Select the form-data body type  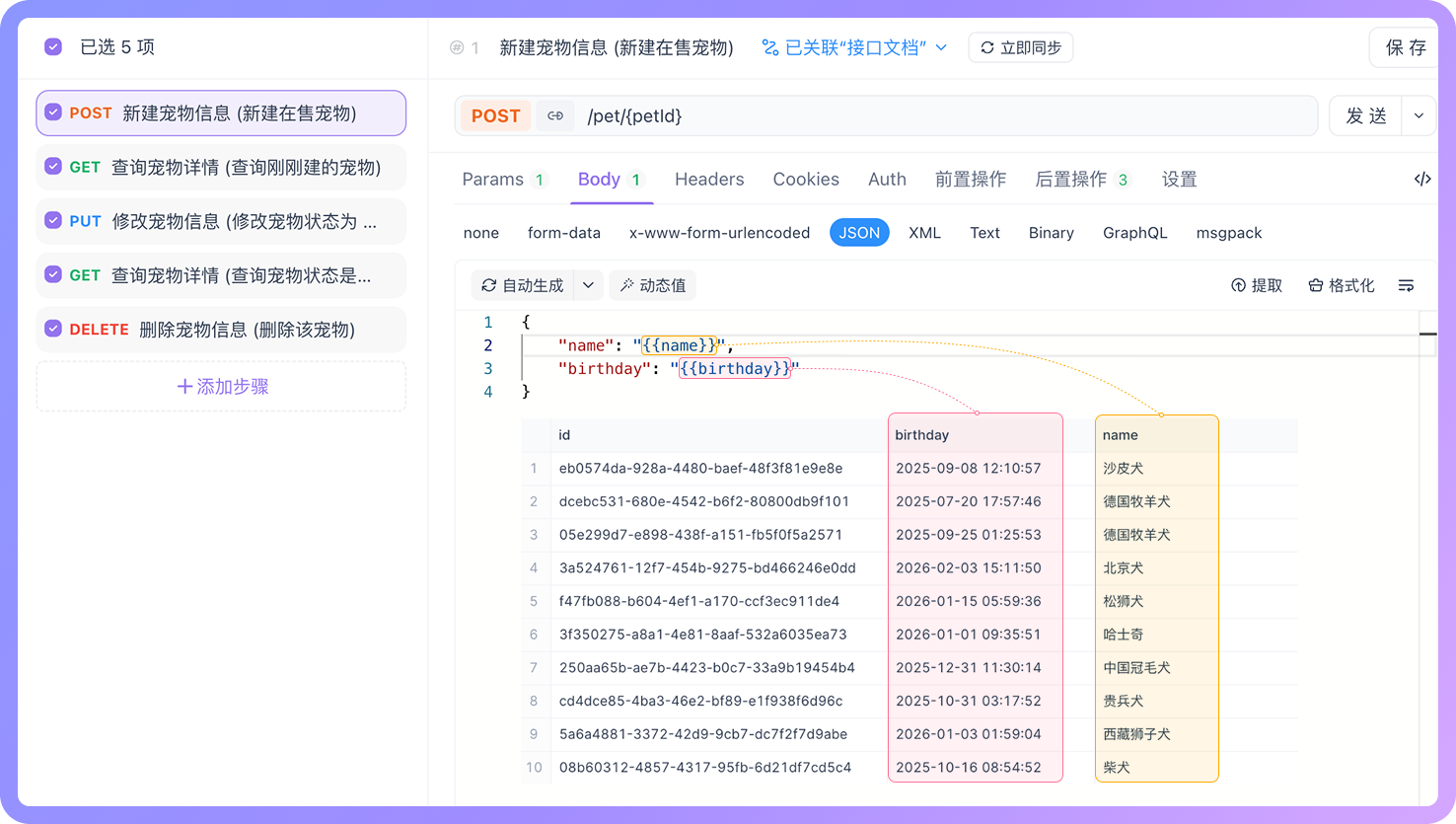coord(564,233)
